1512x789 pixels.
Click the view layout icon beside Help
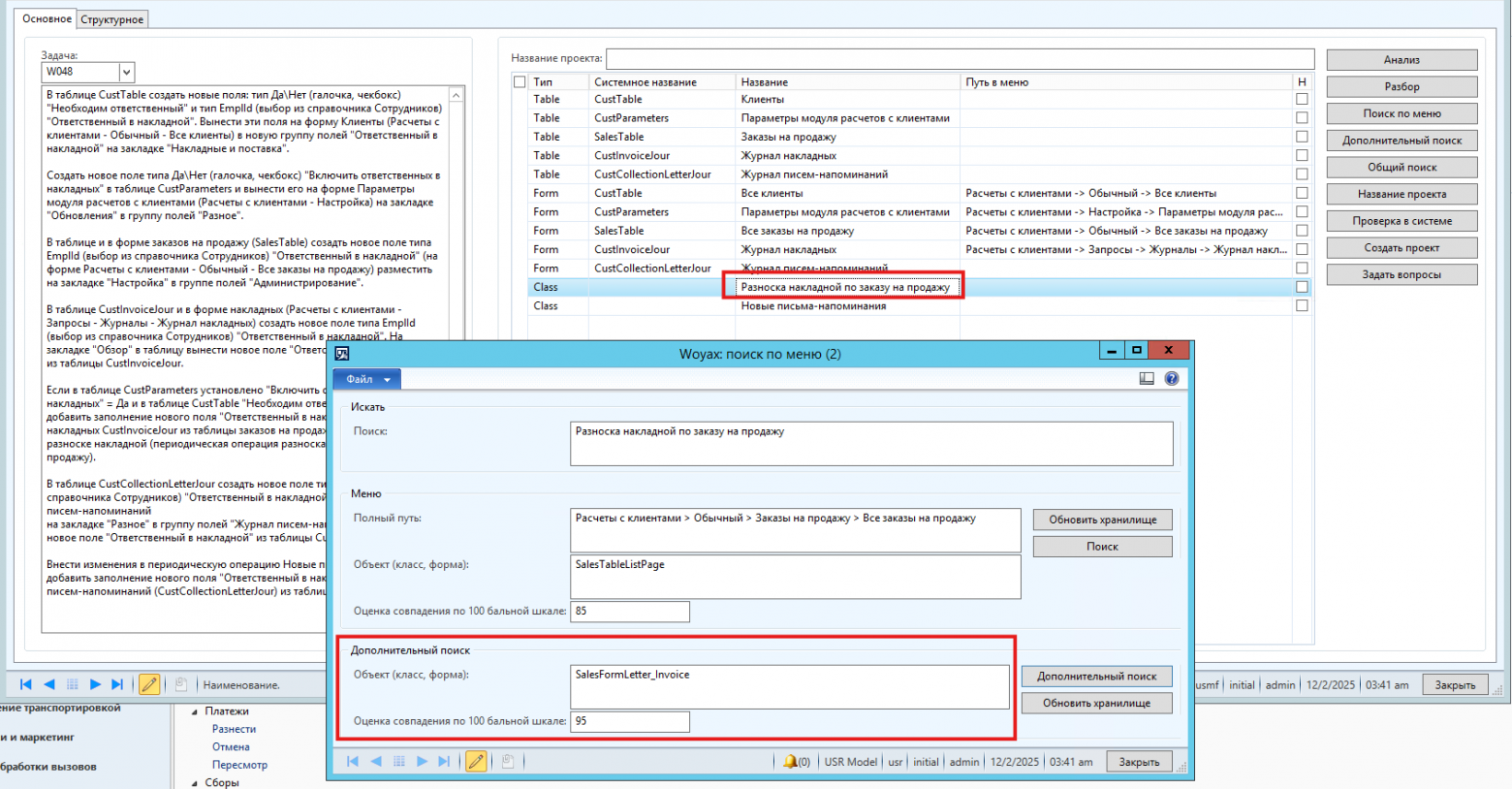[x=1147, y=379]
